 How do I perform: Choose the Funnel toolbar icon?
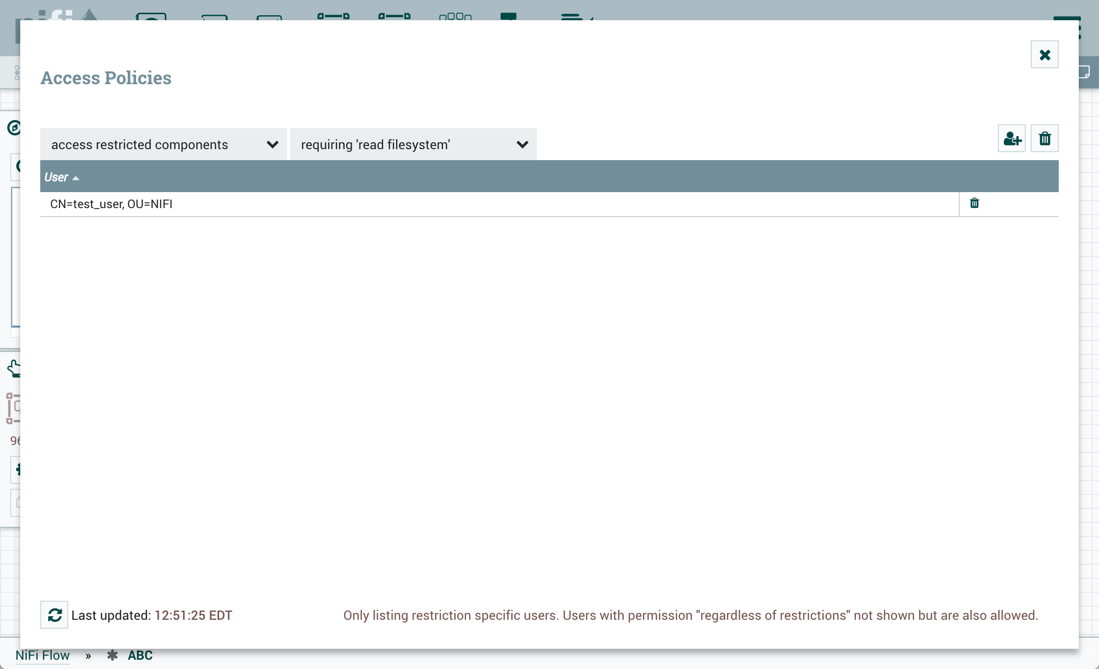[x=455, y=14]
